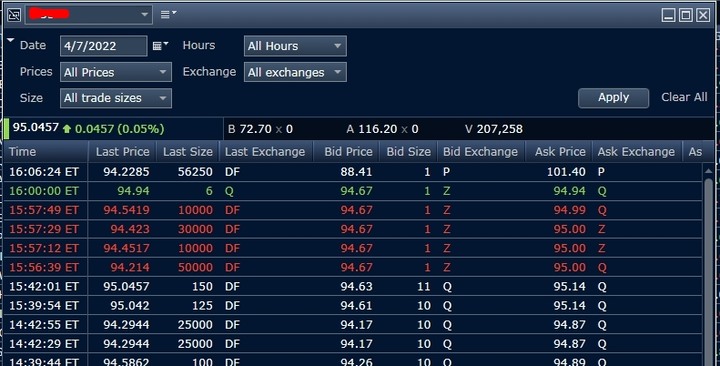Screen dimensions: 720x366
Task: Click the last size 30000 cell
Action: click(x=188, y=229)
